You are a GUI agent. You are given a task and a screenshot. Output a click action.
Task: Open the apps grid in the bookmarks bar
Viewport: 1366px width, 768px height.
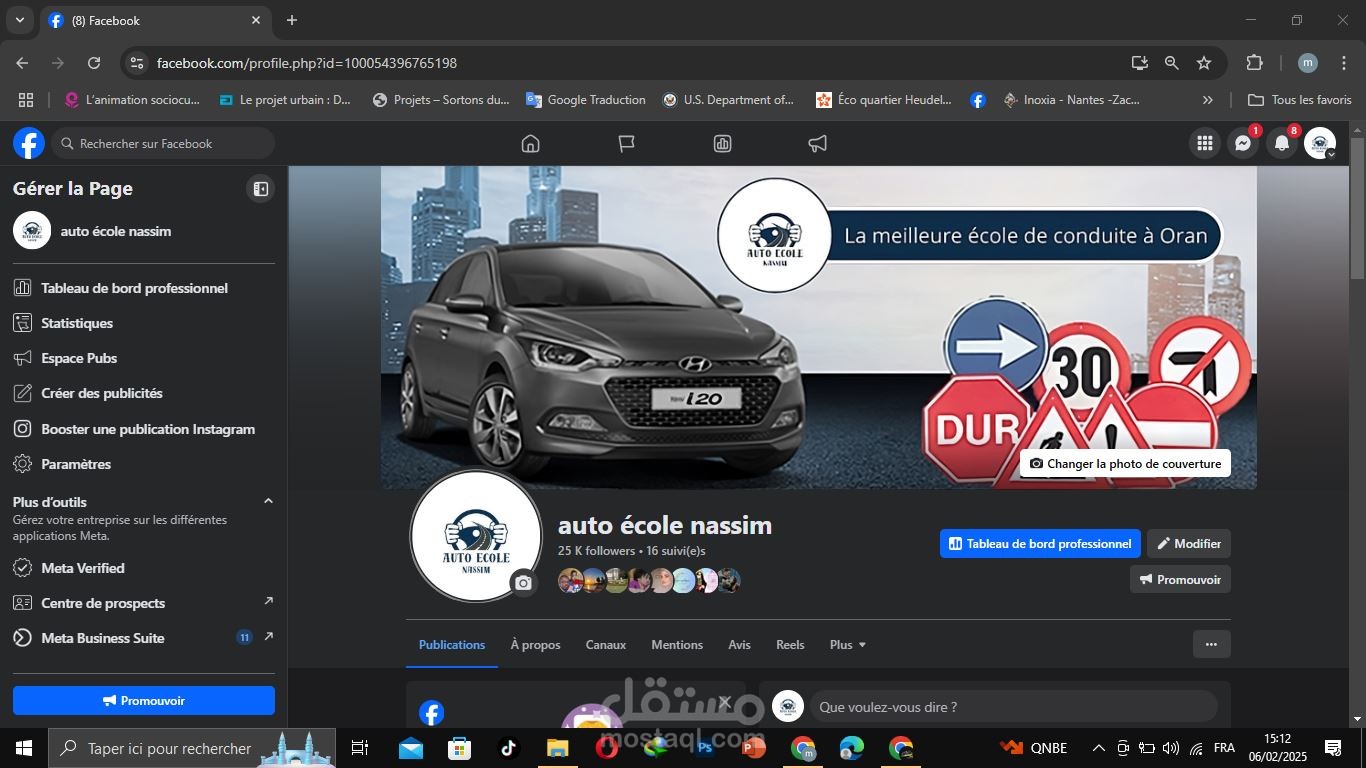(26, 100)
